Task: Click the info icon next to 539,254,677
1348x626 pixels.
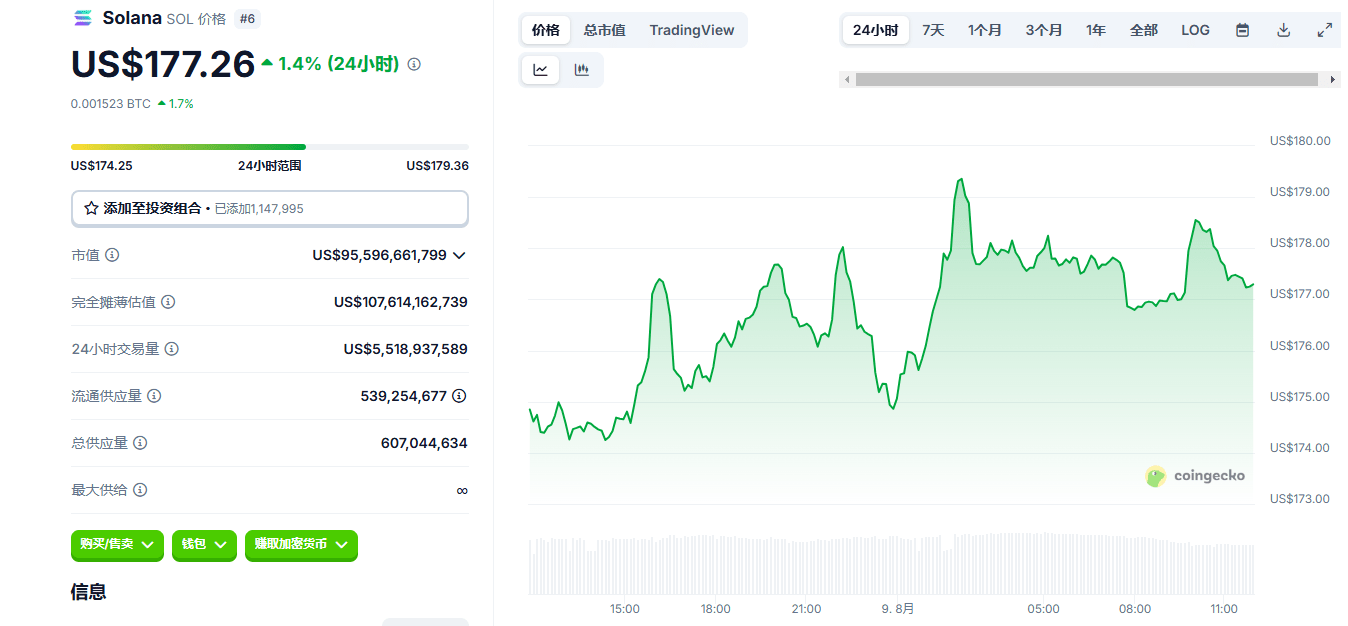Action: 459,396
